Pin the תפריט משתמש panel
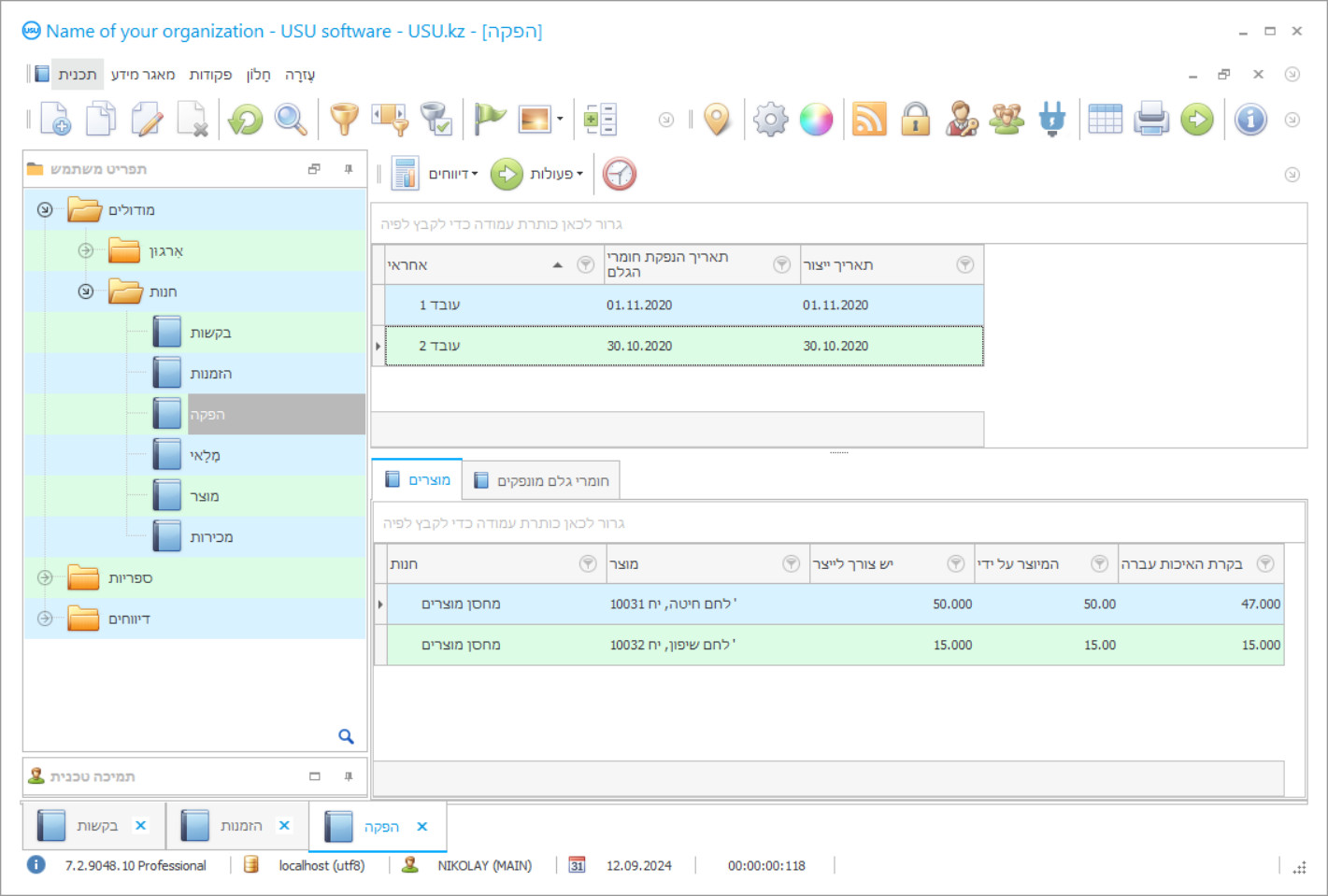 pos(349,169)
